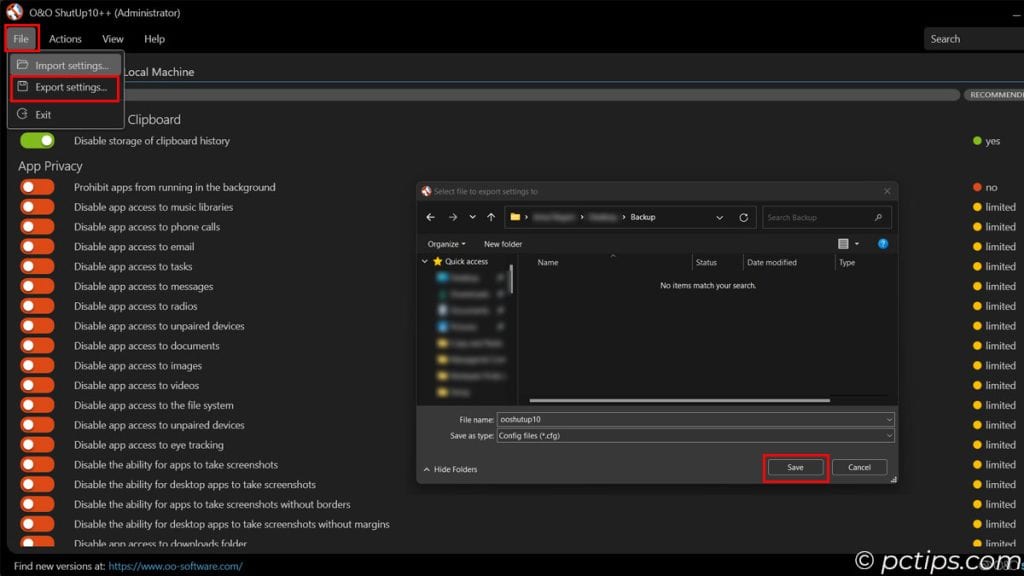Open the 'Save as type' dropdown
The width and height of the screenshot is (1024, 576).
pyautogui.click(x=695, y=436)
